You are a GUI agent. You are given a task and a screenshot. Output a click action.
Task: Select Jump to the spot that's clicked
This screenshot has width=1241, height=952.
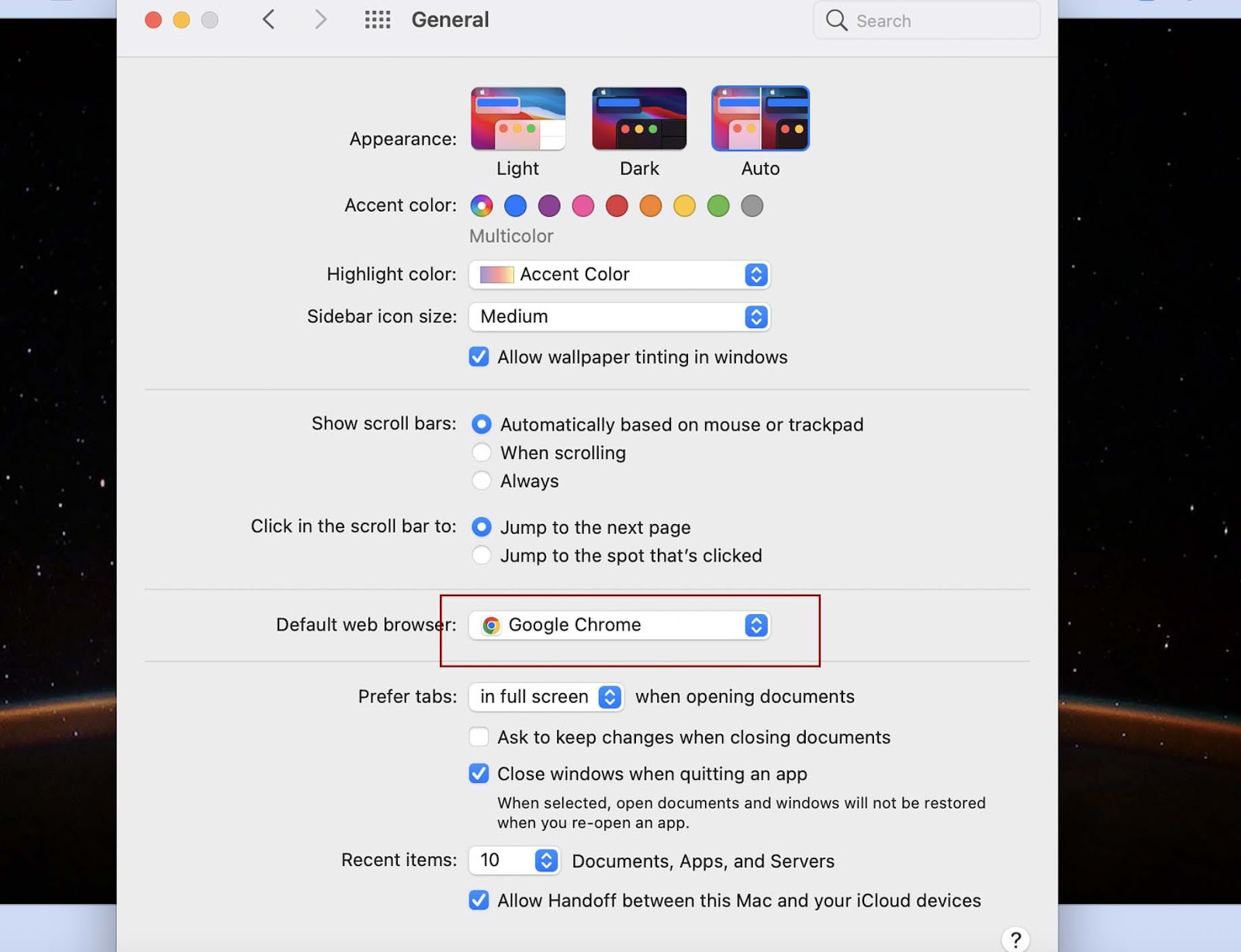(482, 555)
